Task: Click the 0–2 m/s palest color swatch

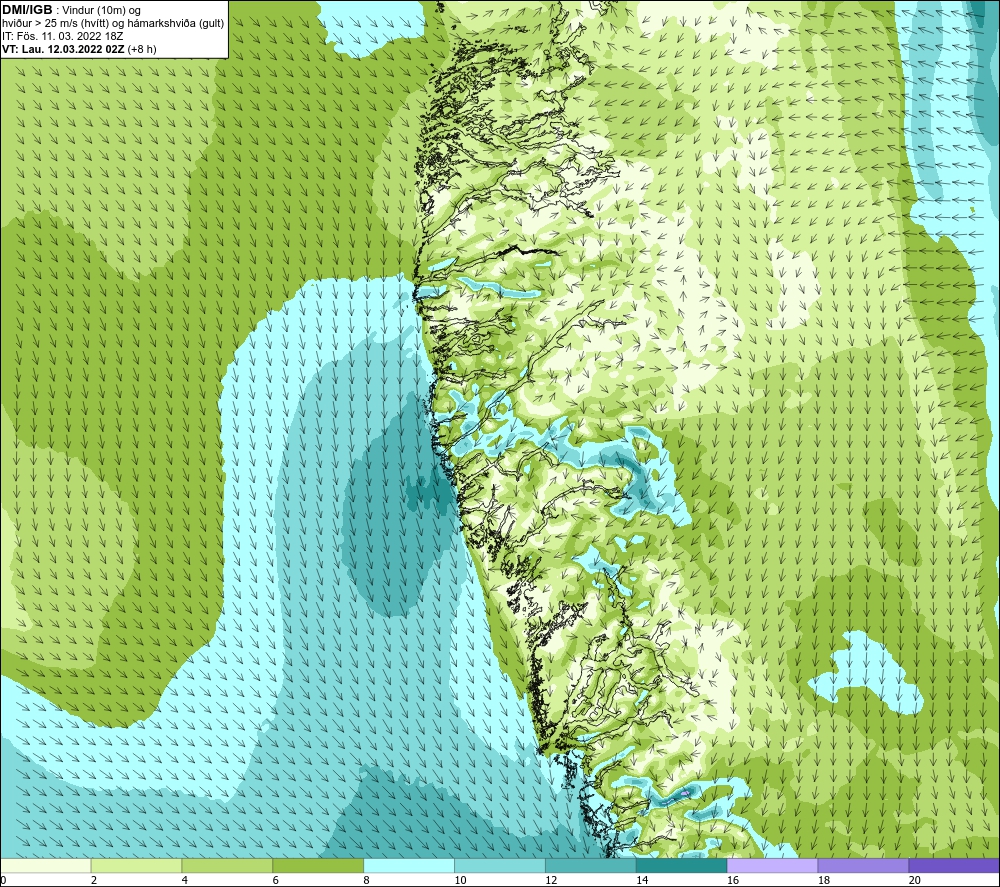Action: click(x=45, y=866)
